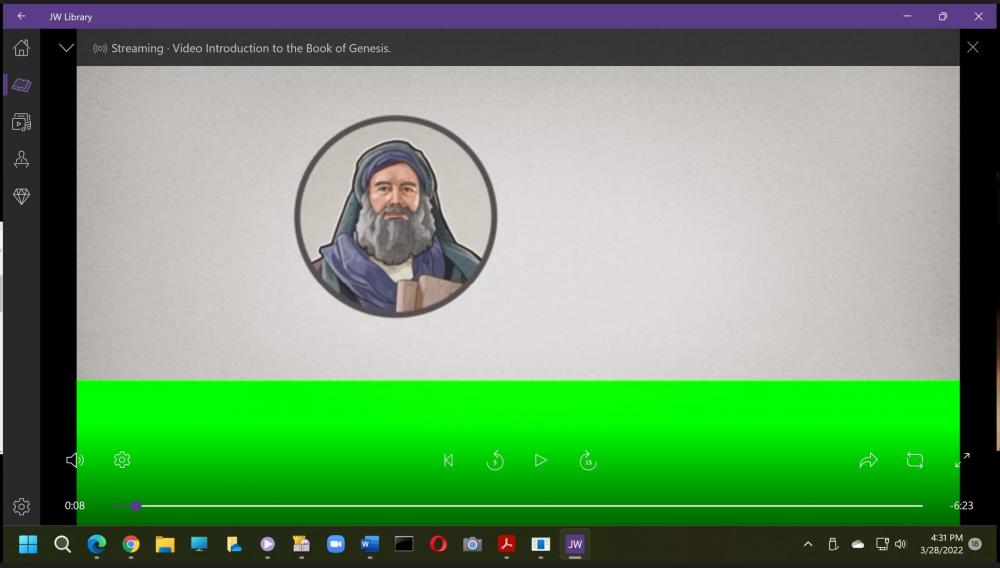The image size is (1000, 568).
Task: Open the Meetings section in the sidebar
Action: click(x=21, y=159)
